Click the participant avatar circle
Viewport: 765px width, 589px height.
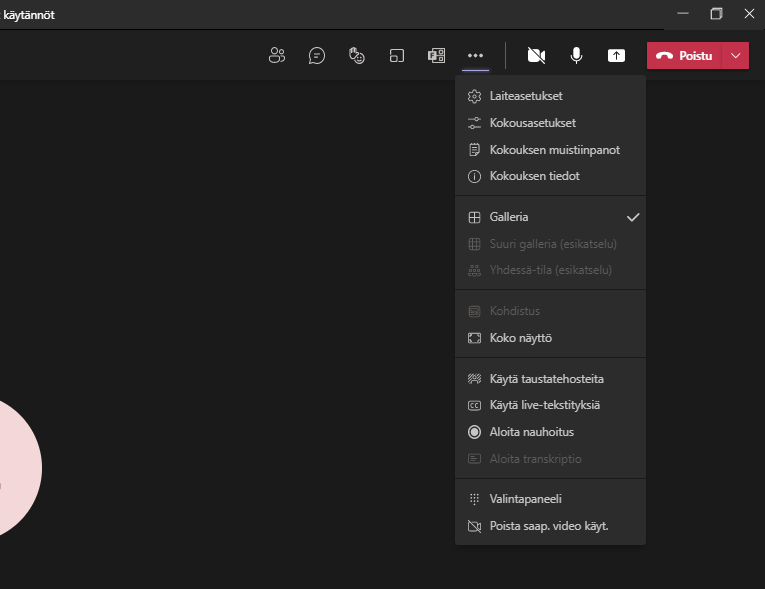pos(20,467)
